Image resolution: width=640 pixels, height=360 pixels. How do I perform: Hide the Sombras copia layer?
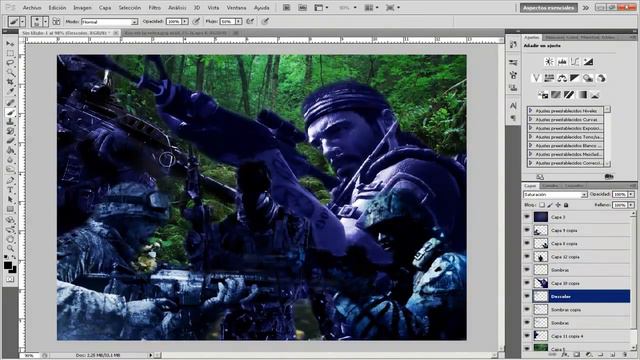coord(527,309)
